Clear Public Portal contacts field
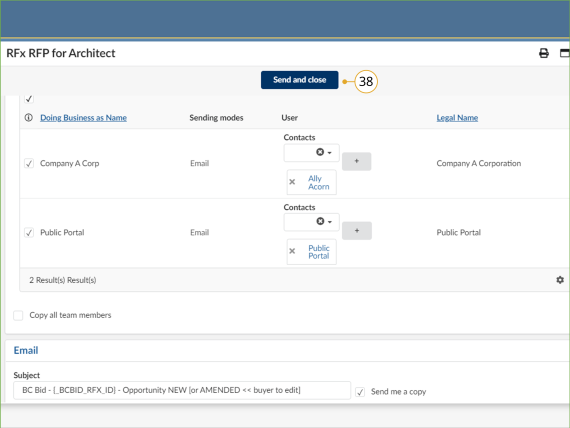This screenshot has height=428, width=570. (x=320, y=221)
